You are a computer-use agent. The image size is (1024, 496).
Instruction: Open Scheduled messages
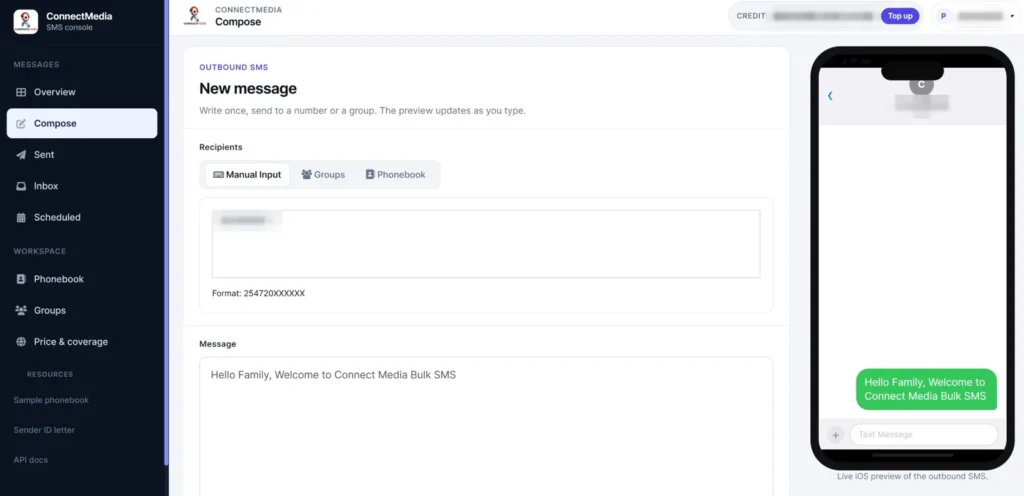82,217
